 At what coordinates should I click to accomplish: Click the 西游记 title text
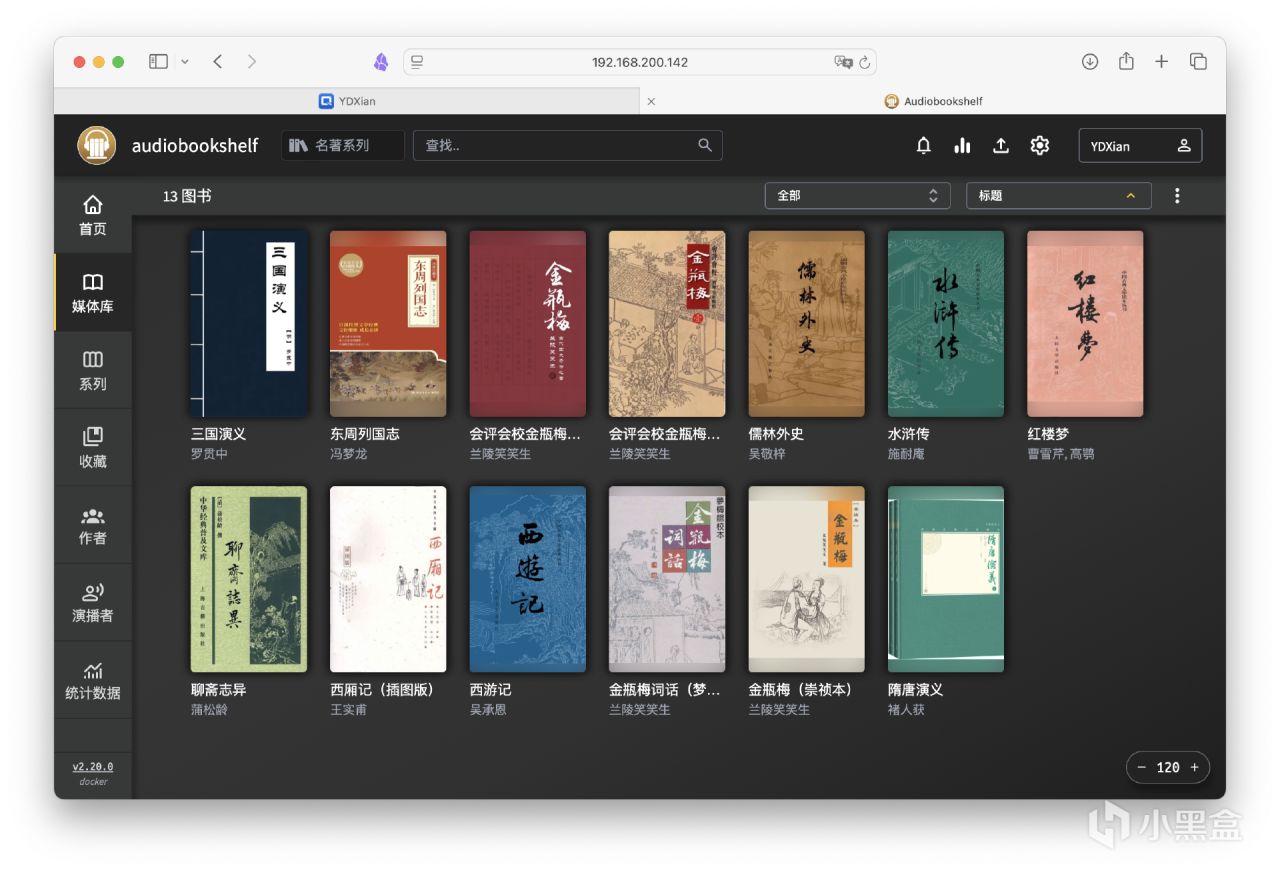(x=491, y=690)
